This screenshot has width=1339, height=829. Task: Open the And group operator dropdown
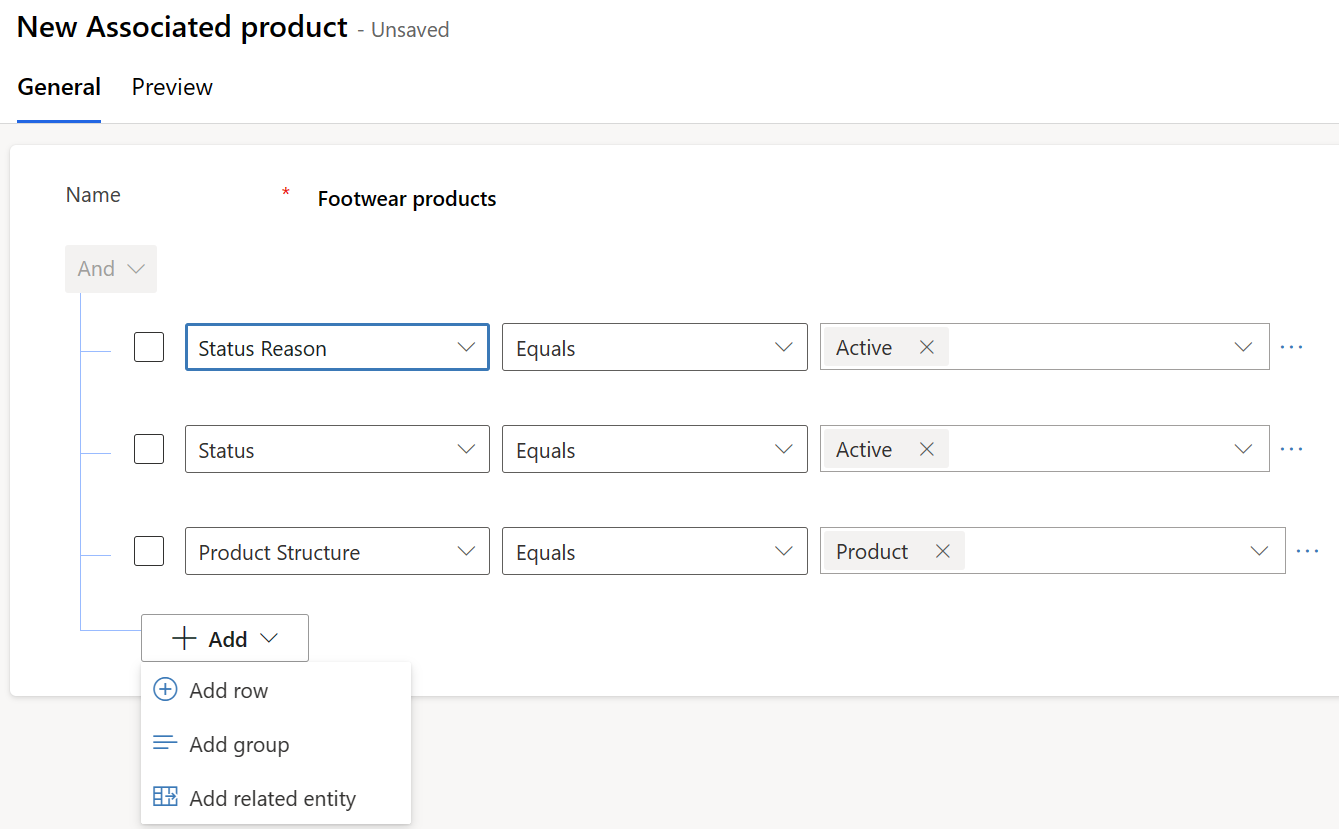111,269
